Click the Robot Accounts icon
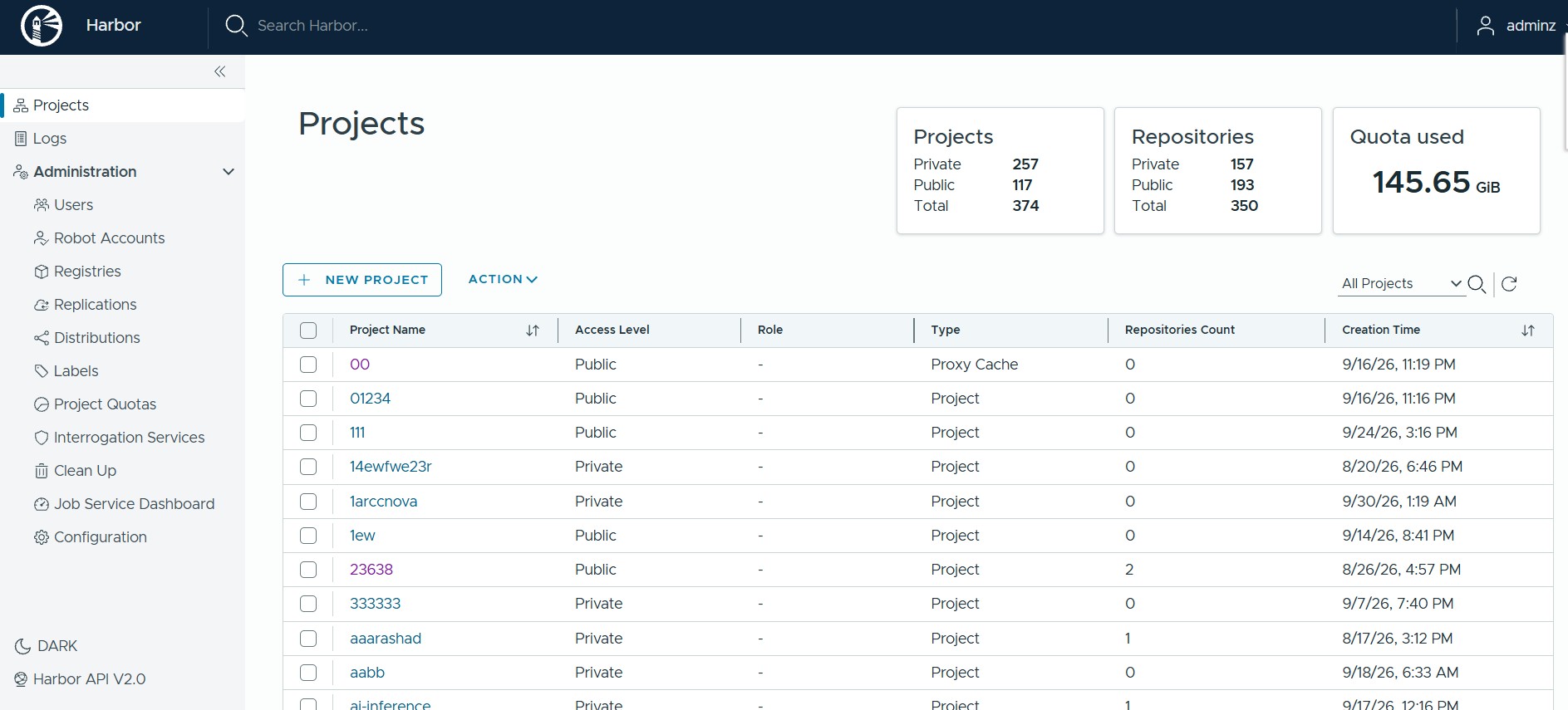 41,238
